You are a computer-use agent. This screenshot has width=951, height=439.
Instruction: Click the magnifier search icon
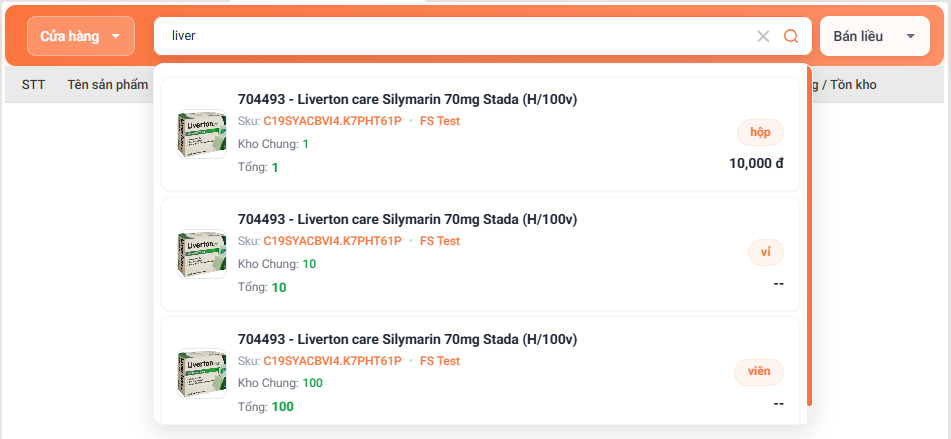point(791,36)
